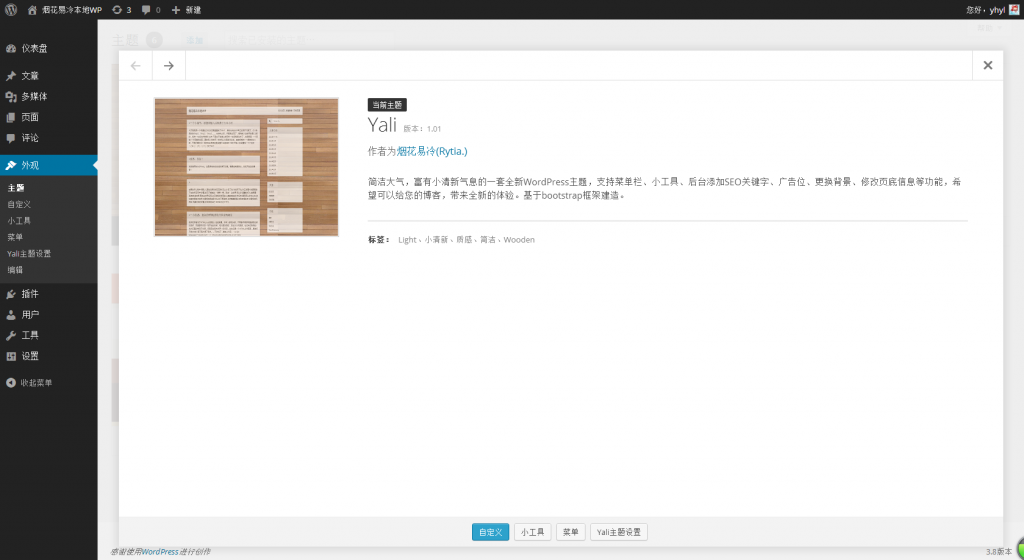Open 仪表盘 dashboard menu
1024x560 pixels.
coord(48,48)
